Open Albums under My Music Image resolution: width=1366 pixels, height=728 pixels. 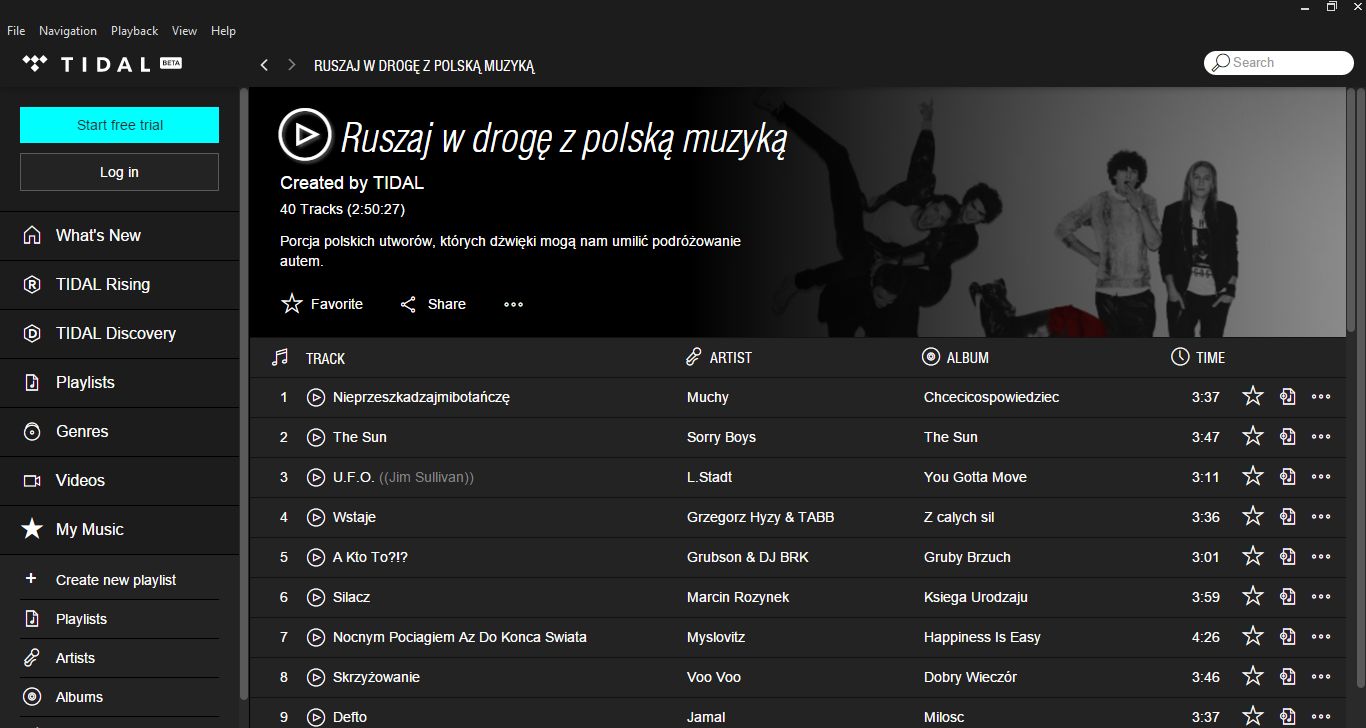[x=119, y=697]
